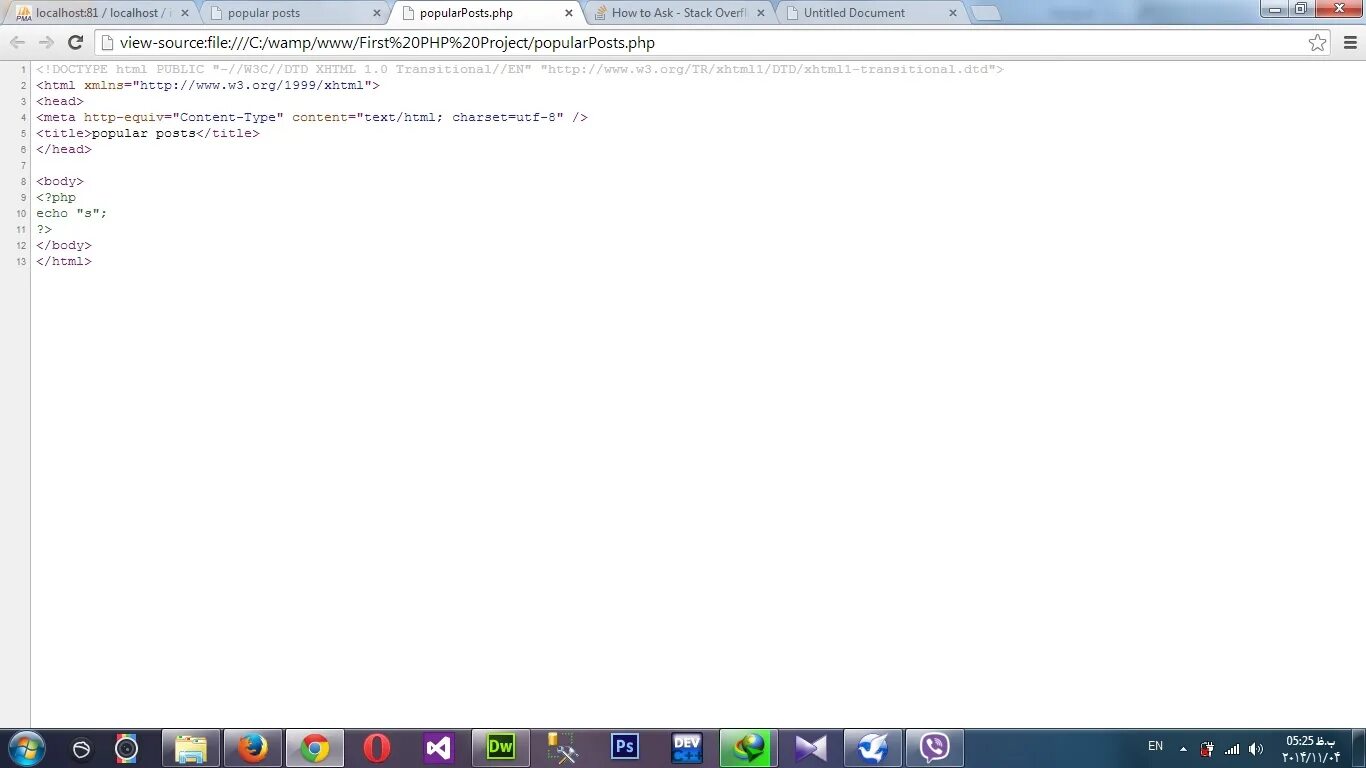This screenshot has width=1366, height=768.
Task: Open the camera-lens taskbar icon
Action: point(126,748)
